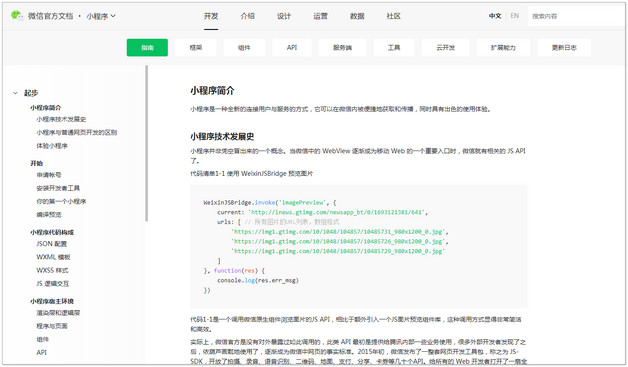Open 你的第一个小程序 sidebar link
628x367 pixels.
click(x=61, y=202)
